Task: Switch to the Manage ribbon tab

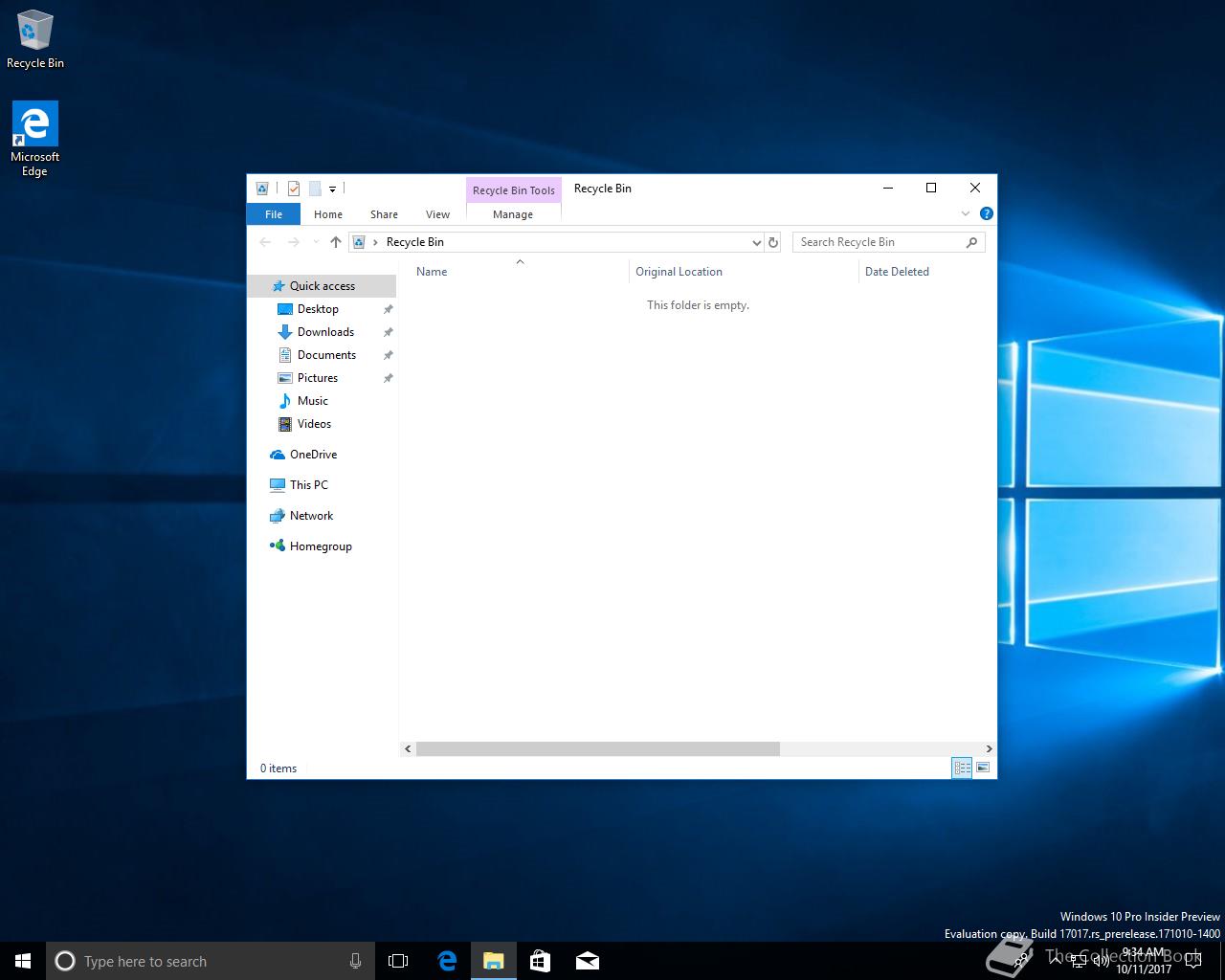Action: (x=513, y=214)
